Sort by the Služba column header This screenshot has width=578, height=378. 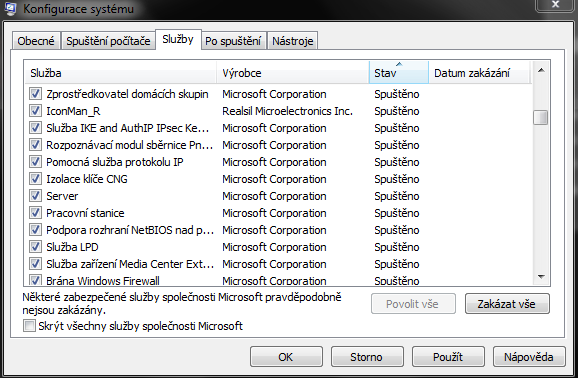point(121,73)
